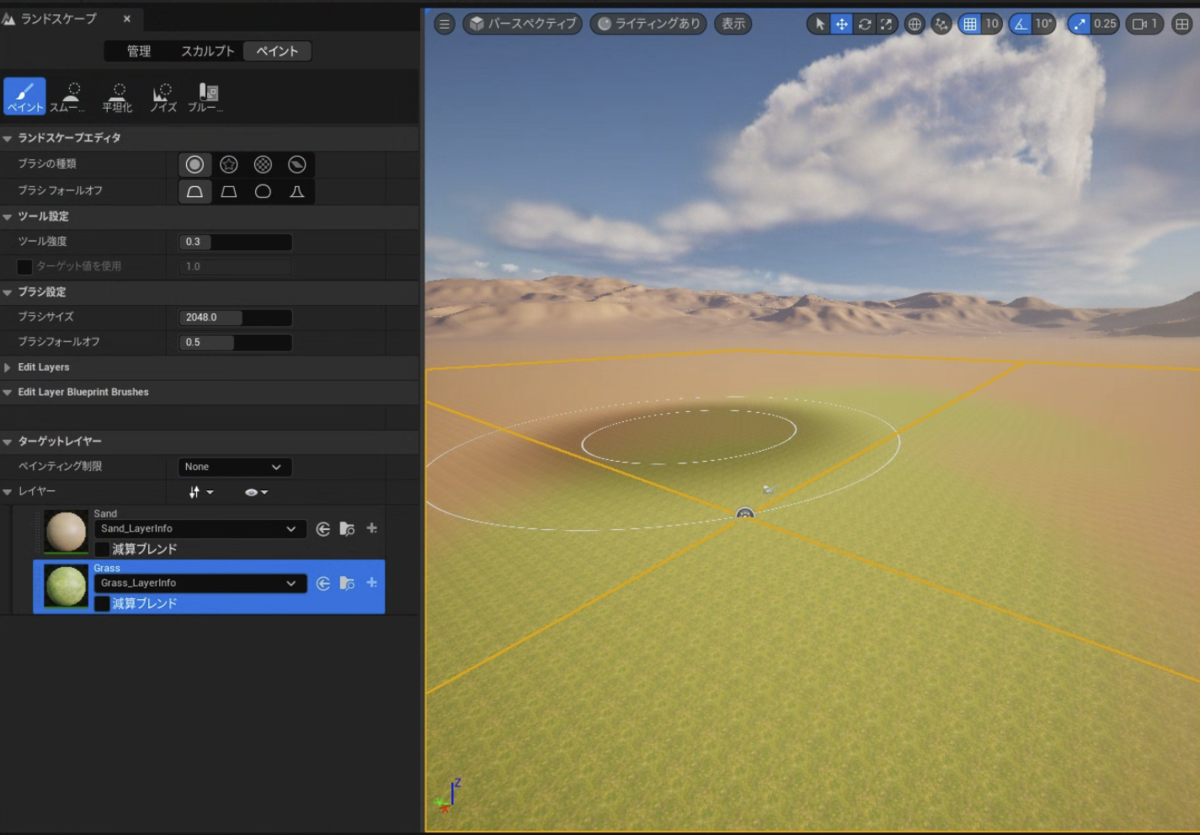Activate the scale transform tool

coord(886,24)
